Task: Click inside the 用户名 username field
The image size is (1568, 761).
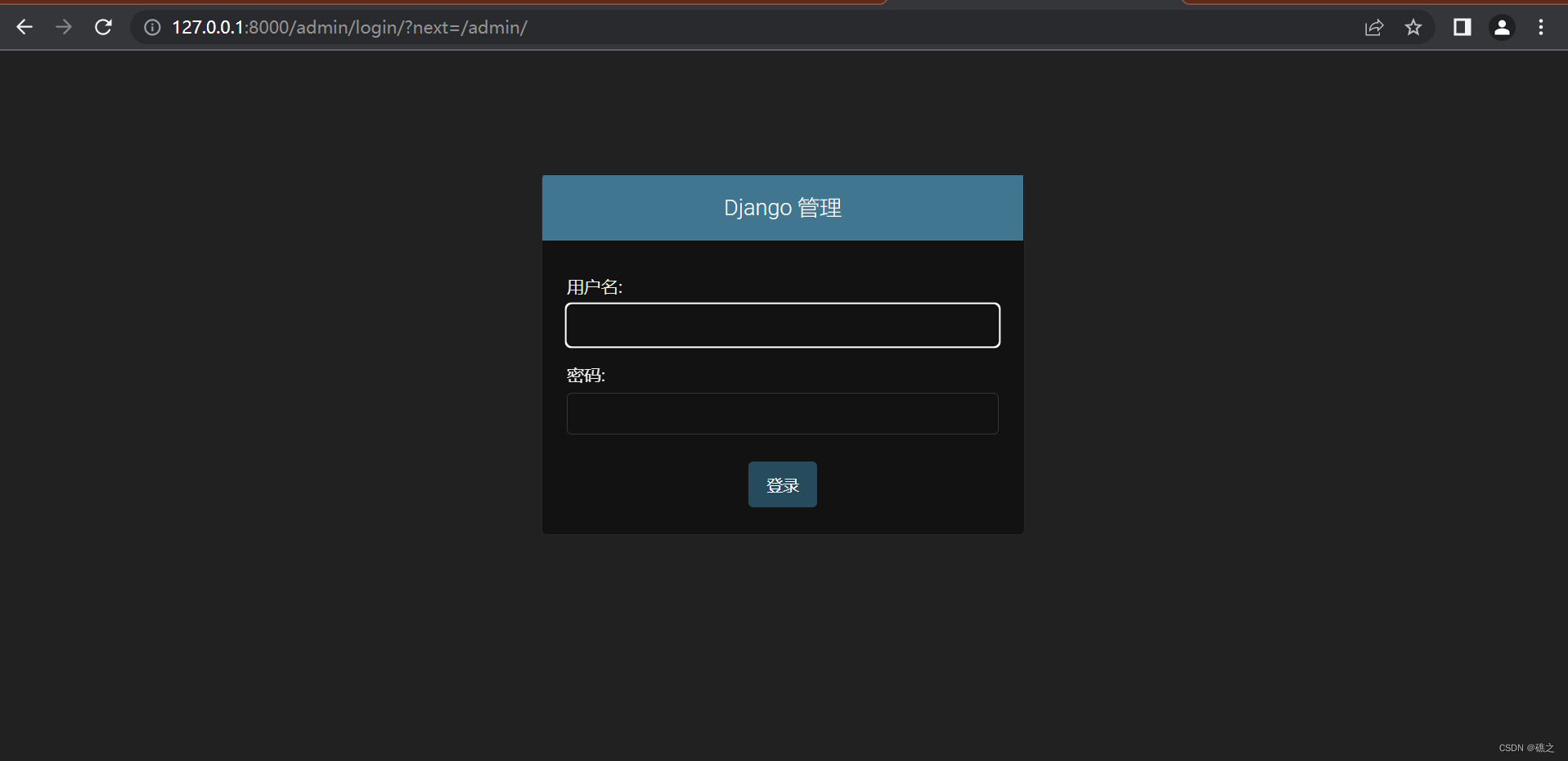Action: 782,325
